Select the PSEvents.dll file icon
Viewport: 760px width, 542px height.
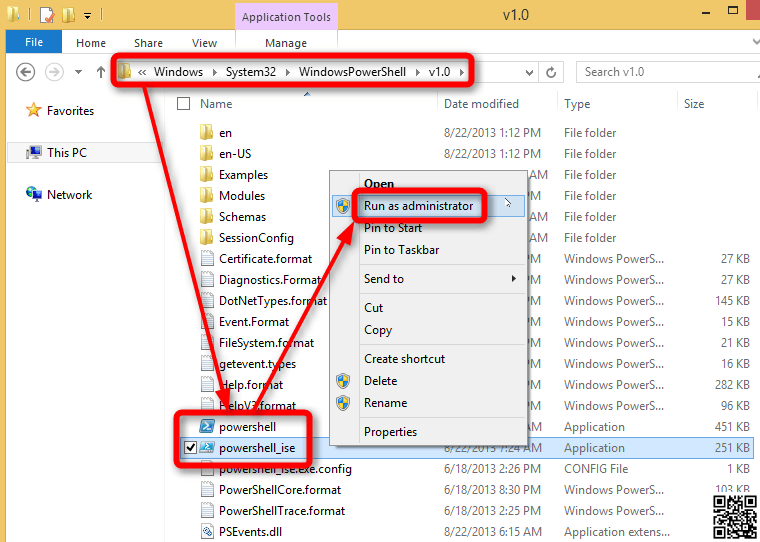[x=207, y=531]
